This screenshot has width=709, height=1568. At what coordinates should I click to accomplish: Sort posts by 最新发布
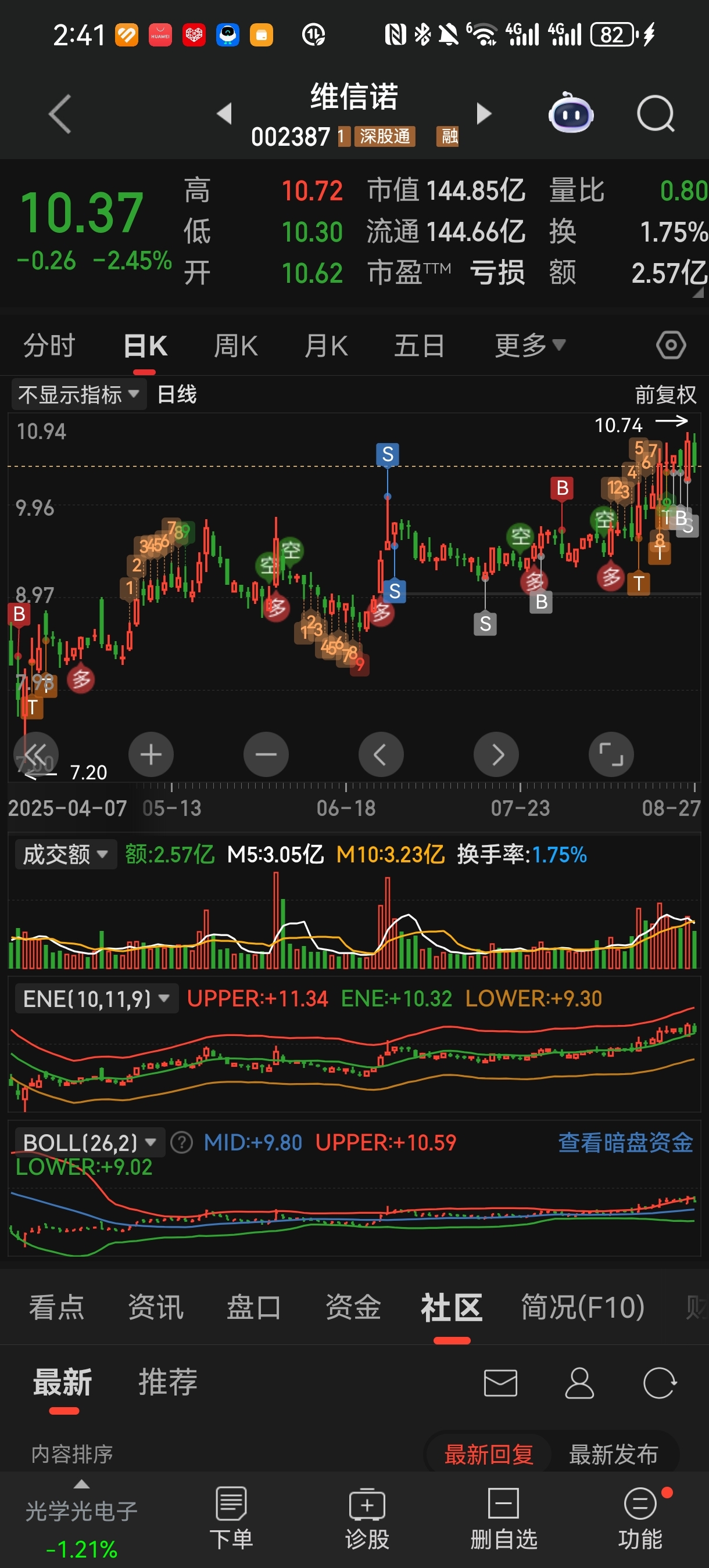pyautogui.click(x=613, y=1454)
